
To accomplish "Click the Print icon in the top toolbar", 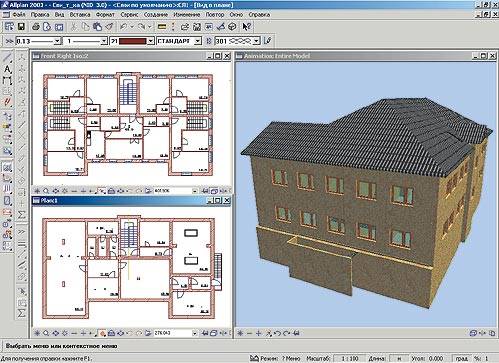I will [x=36, y=27].
